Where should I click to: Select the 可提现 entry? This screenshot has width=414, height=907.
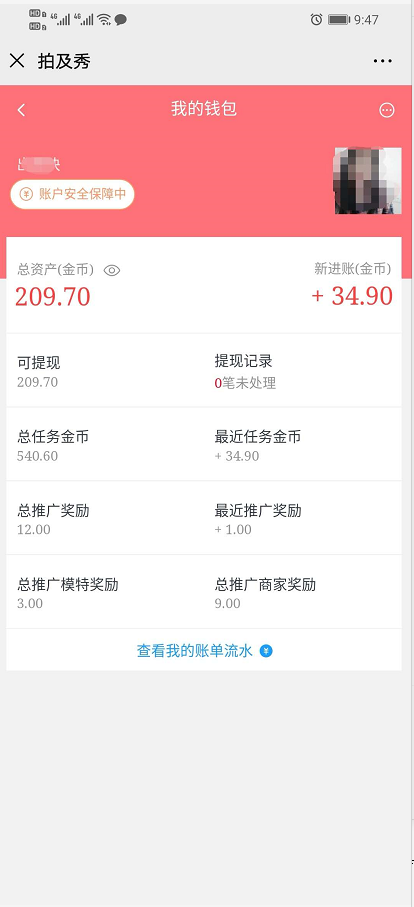click(x=105, y=371)
